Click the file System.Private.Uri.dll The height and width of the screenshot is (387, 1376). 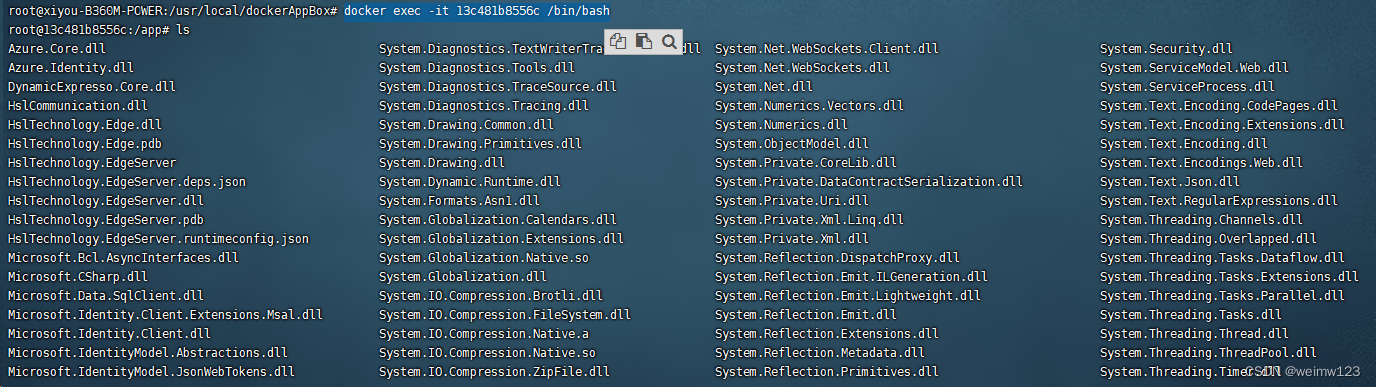click(x=792, y=200)
